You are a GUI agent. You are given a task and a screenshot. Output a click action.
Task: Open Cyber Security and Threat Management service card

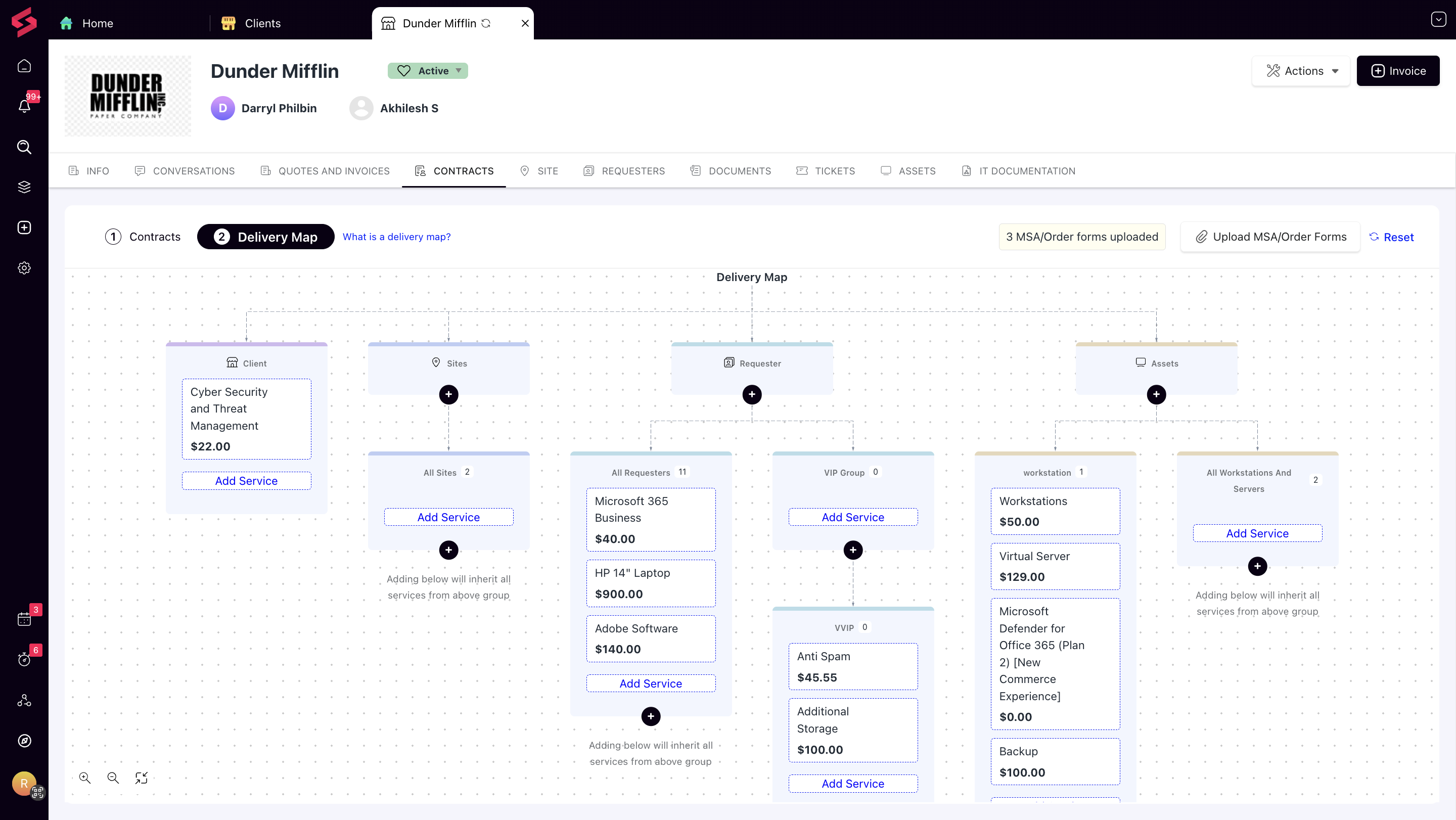point(246,419)
